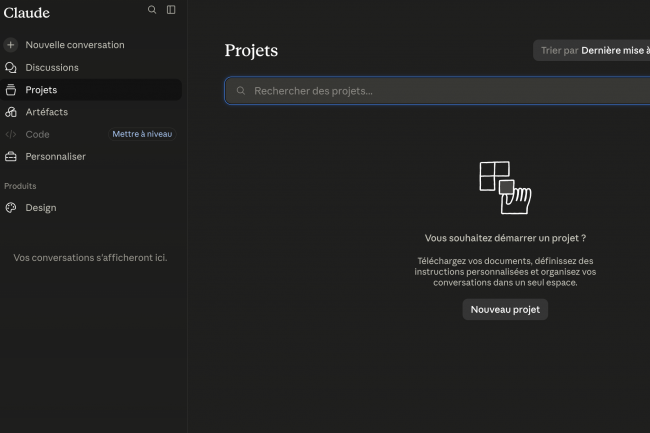Click the Discussions chat bubble icon
This screenshot has height=433, width=650.
(x=11, y=67)
